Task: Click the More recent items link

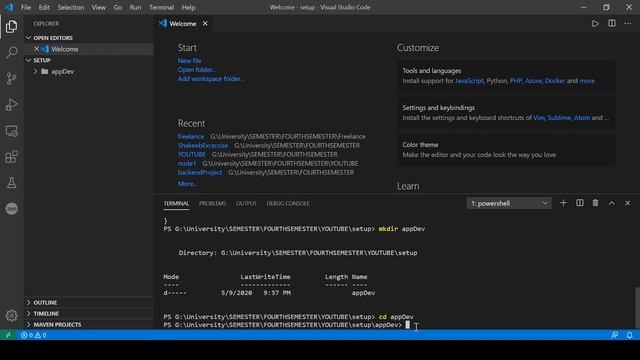Action: click(187, 184)
